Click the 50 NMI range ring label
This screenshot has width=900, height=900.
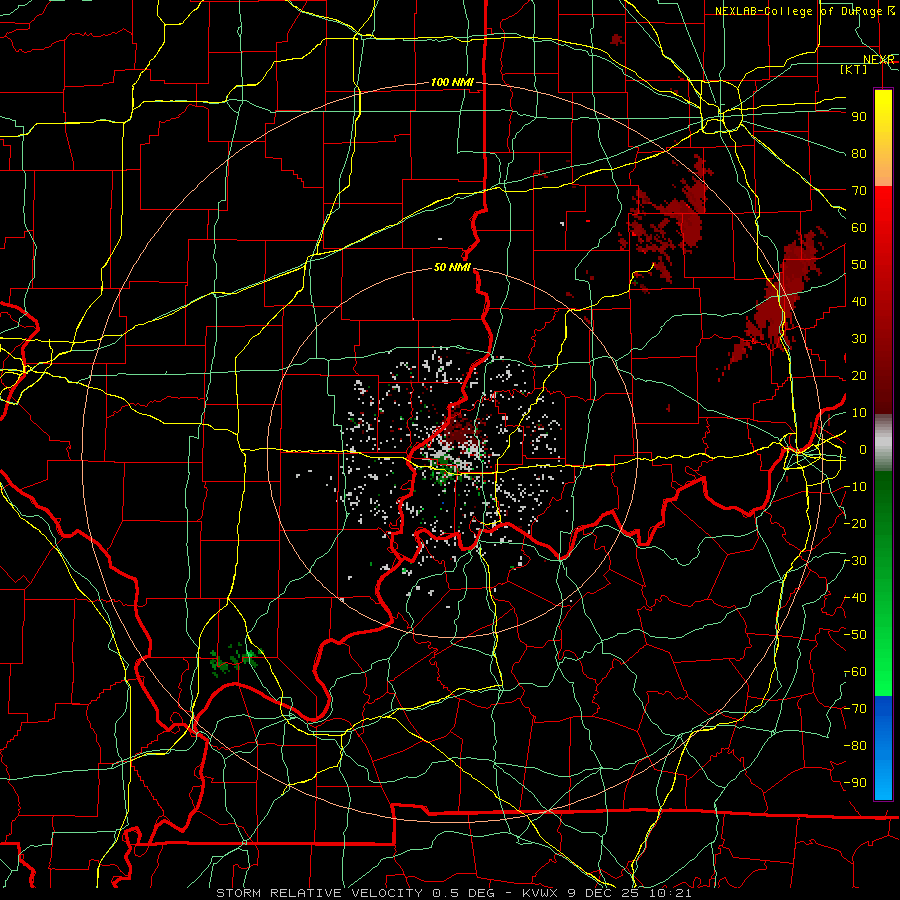click(x=452, y=267)
